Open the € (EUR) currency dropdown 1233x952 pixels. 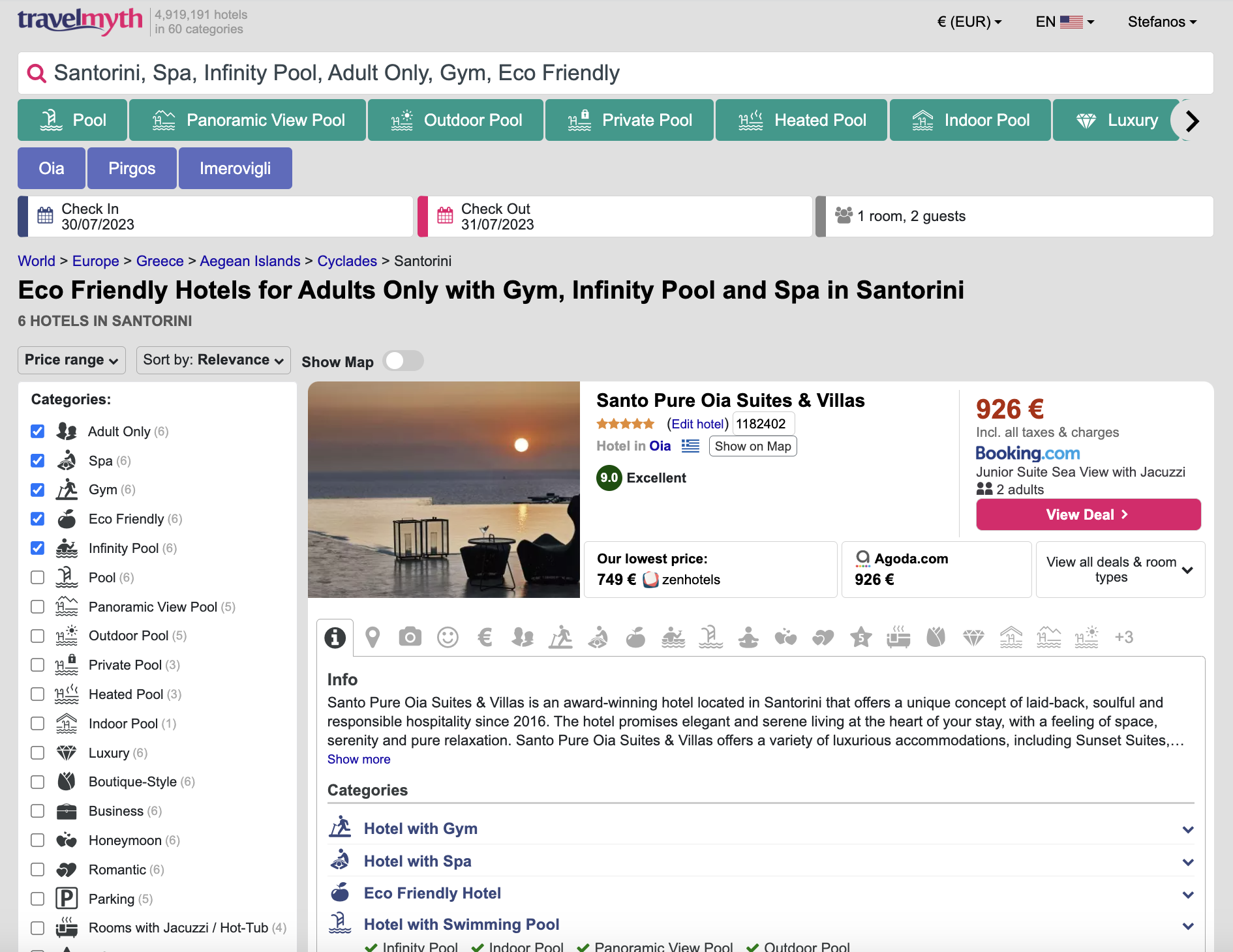coord(969,22)
